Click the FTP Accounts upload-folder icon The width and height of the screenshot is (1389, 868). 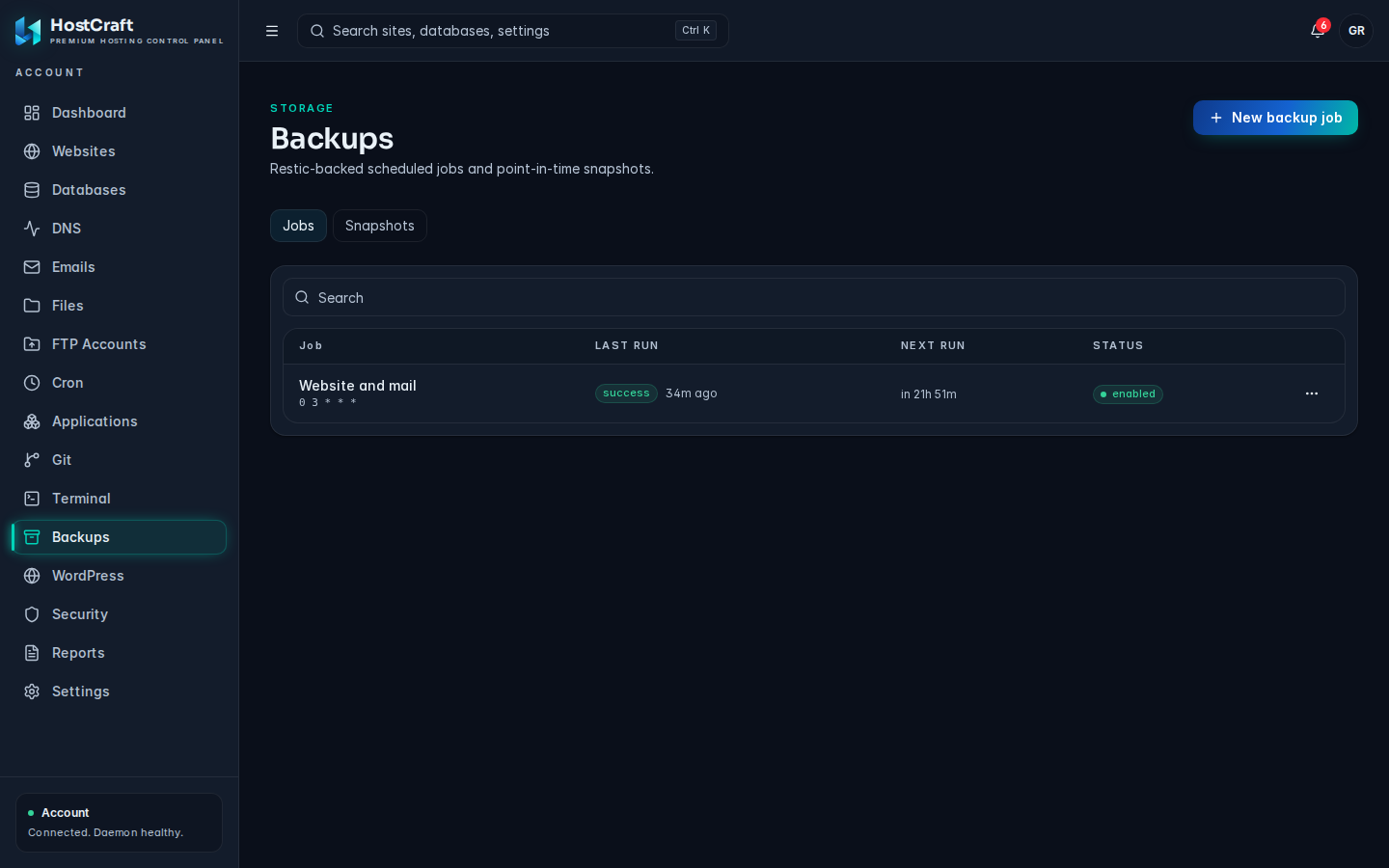[32, 344]
